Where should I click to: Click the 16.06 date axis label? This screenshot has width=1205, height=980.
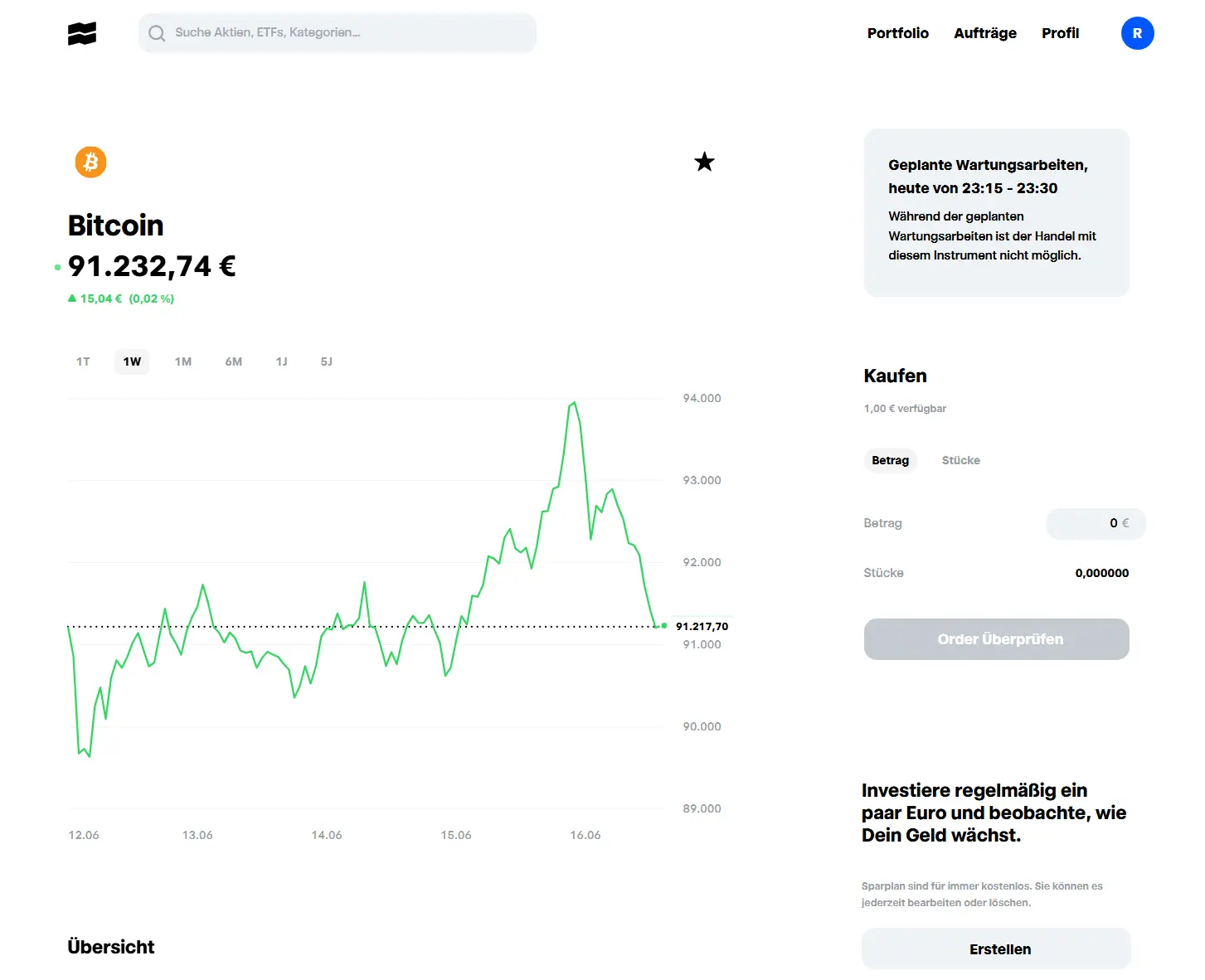click(585, 835)
